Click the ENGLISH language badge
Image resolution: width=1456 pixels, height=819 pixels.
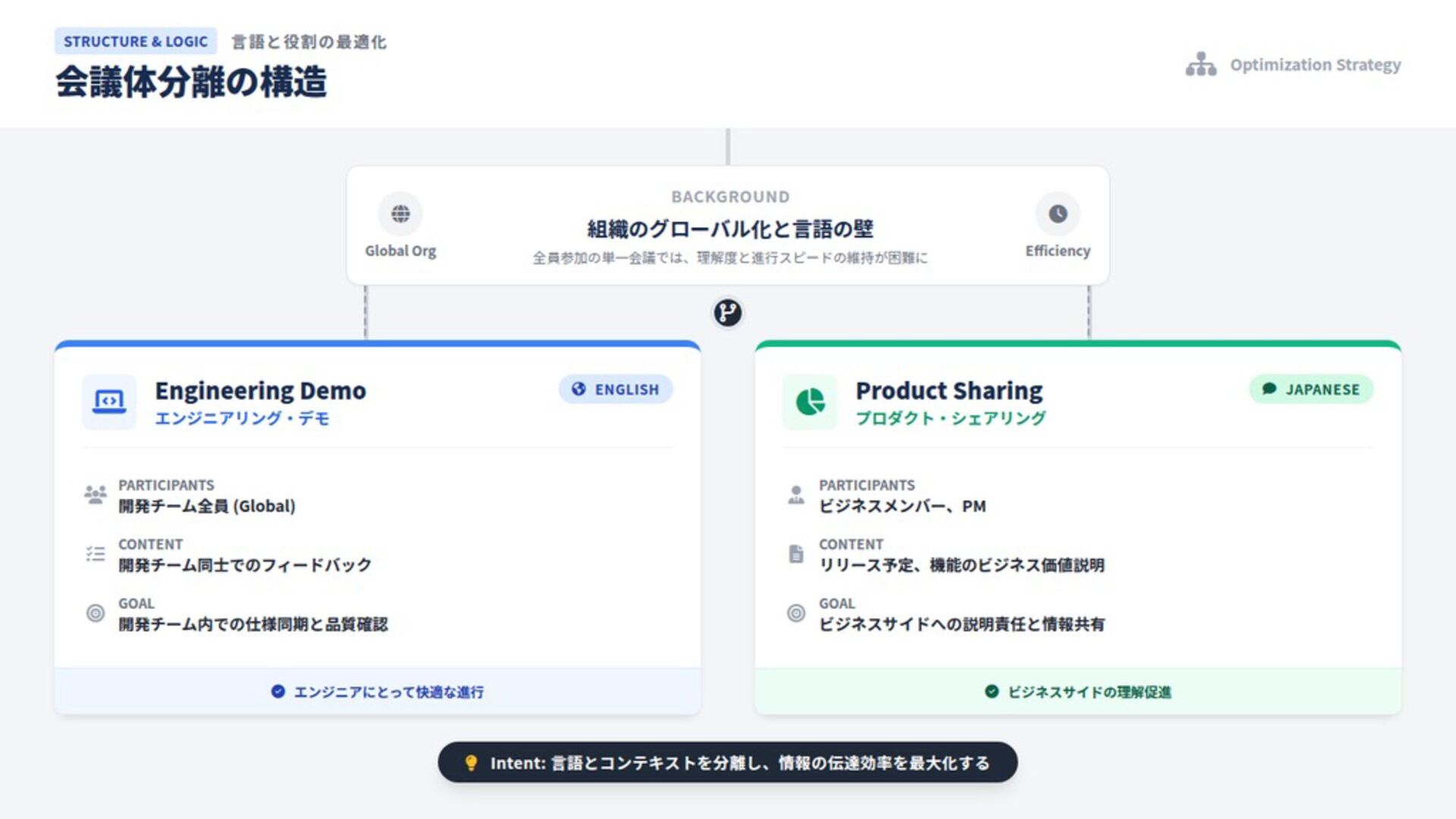[x=616, y=389]
